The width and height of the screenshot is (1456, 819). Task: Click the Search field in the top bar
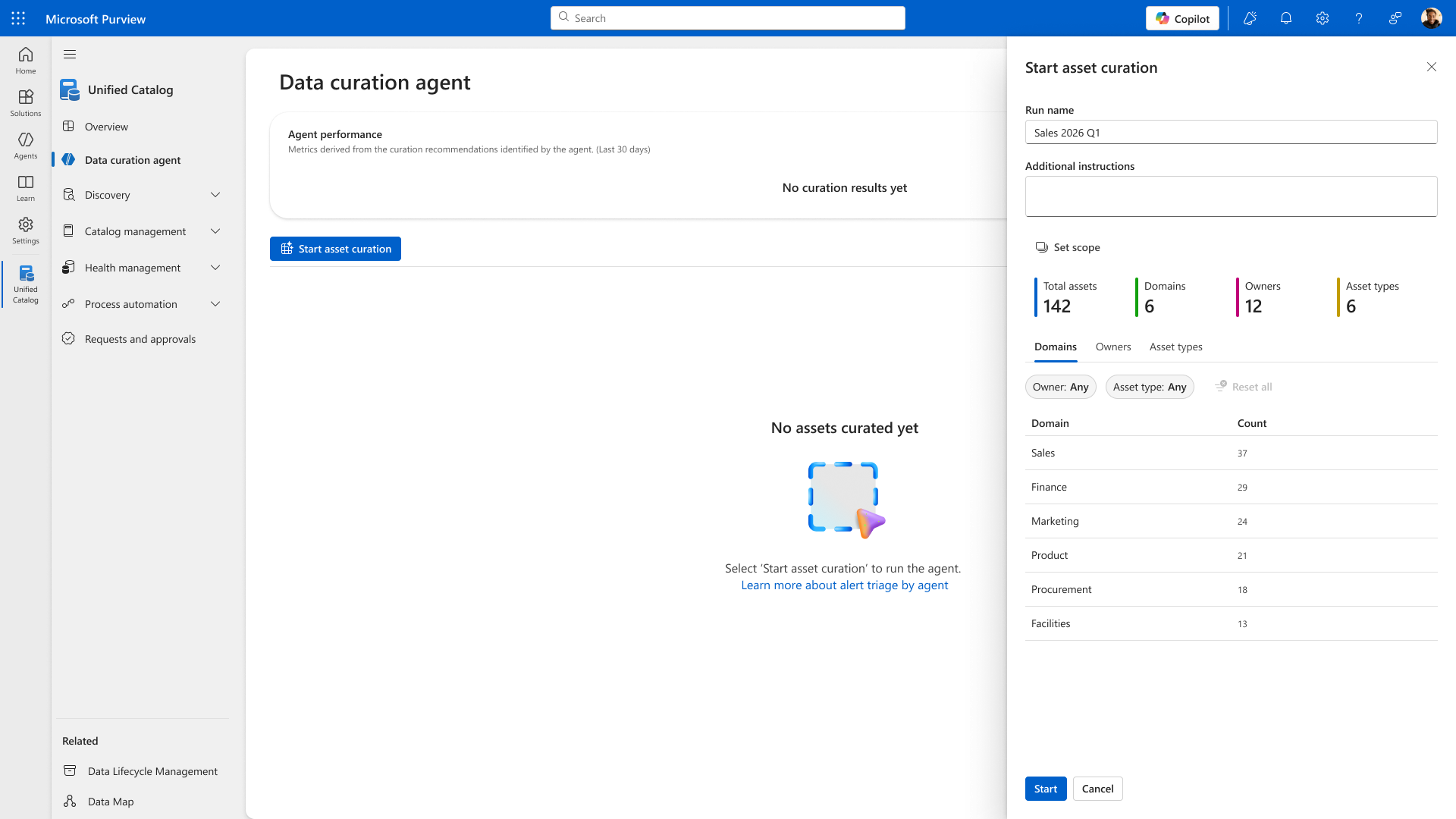pyautogui.click(x=728, y=18)
